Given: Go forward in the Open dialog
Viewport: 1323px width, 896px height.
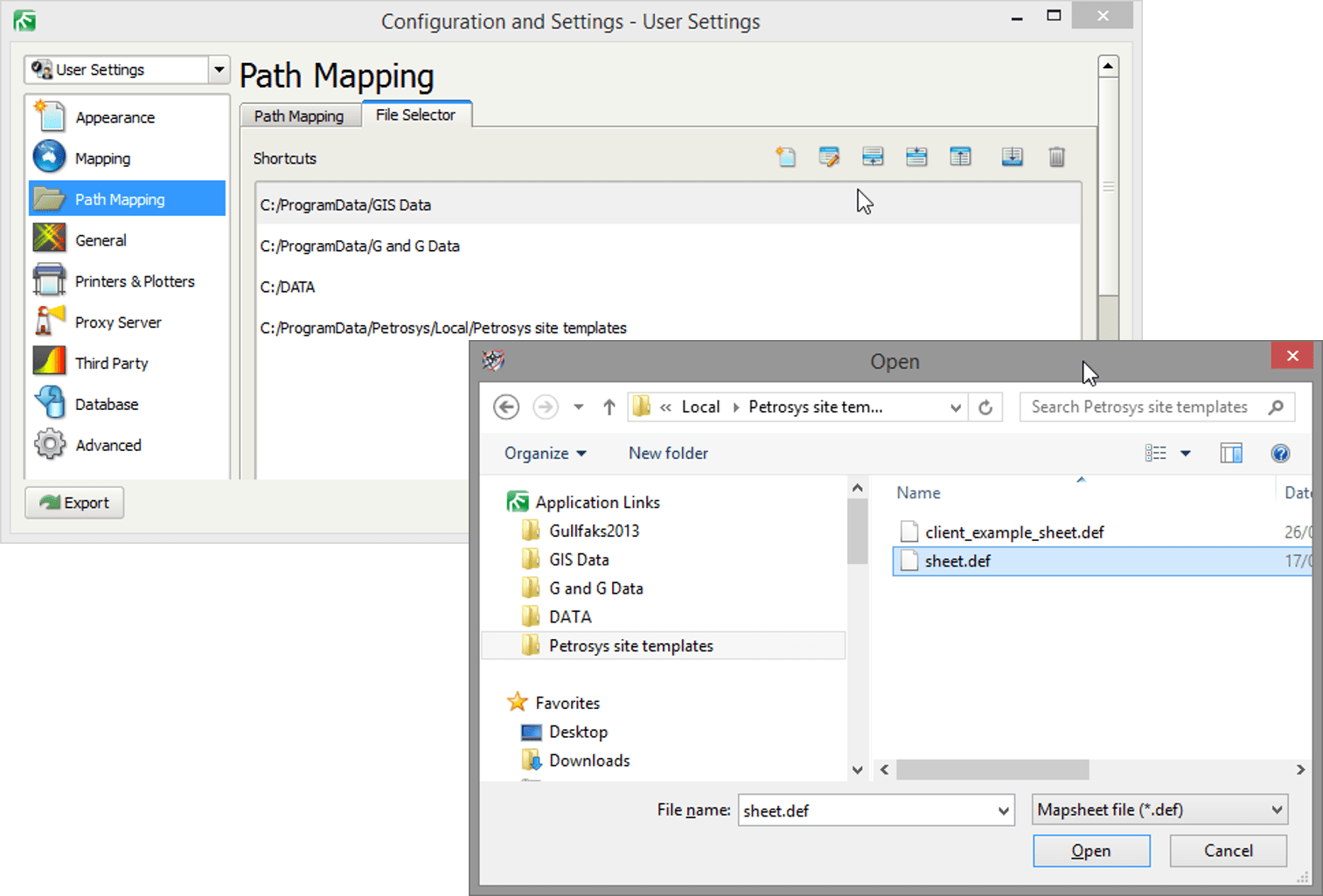Looking at the screenshot, I should click(546, 407).
